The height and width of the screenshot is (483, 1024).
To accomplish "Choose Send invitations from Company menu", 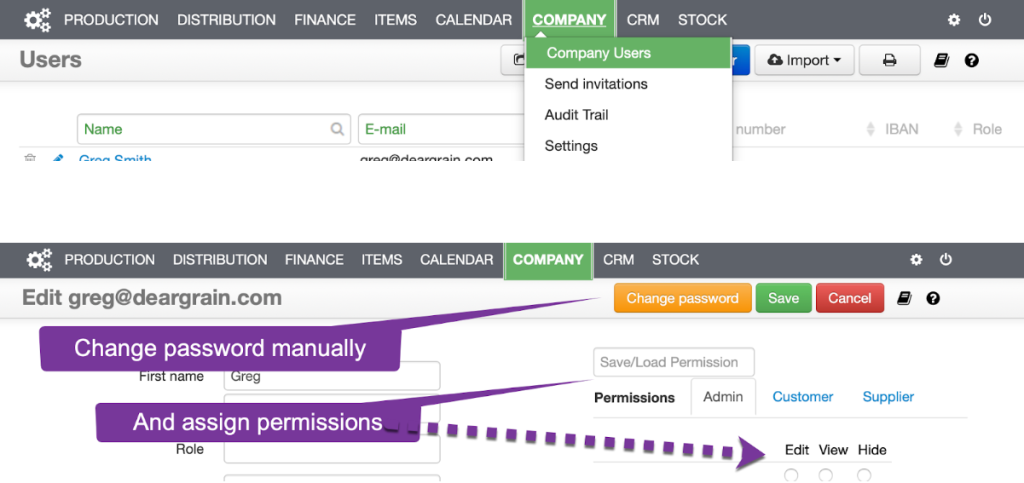I will click(596, 84).
